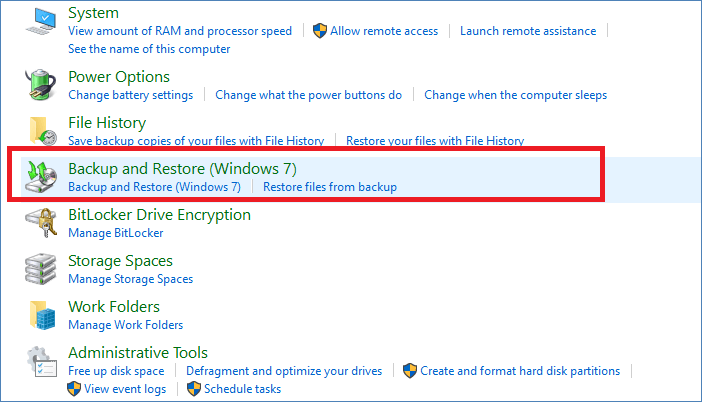Image resolution: width=702 pixels, height=402 pixels.
Task: Open Allow remote access link
Action: [x=384, y=31]
